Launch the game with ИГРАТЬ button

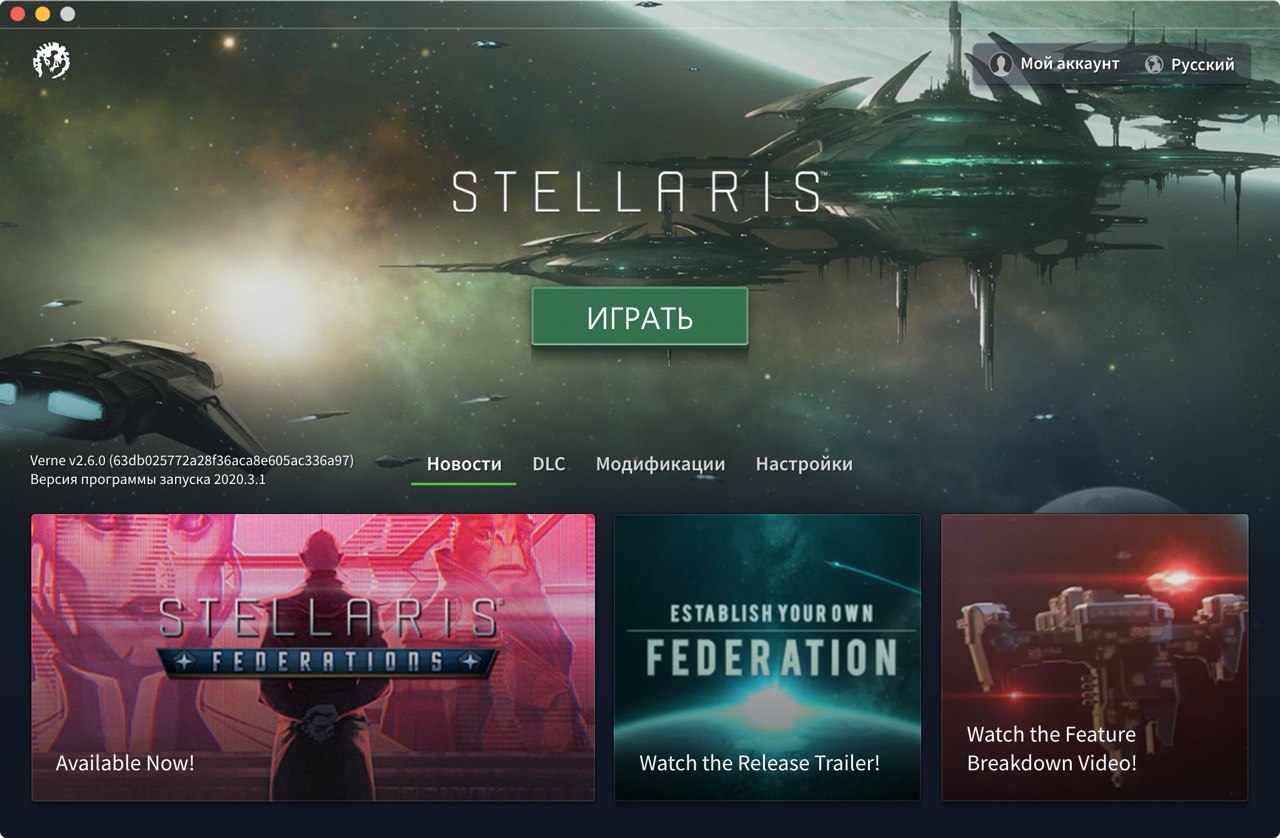tap(639, 317)
